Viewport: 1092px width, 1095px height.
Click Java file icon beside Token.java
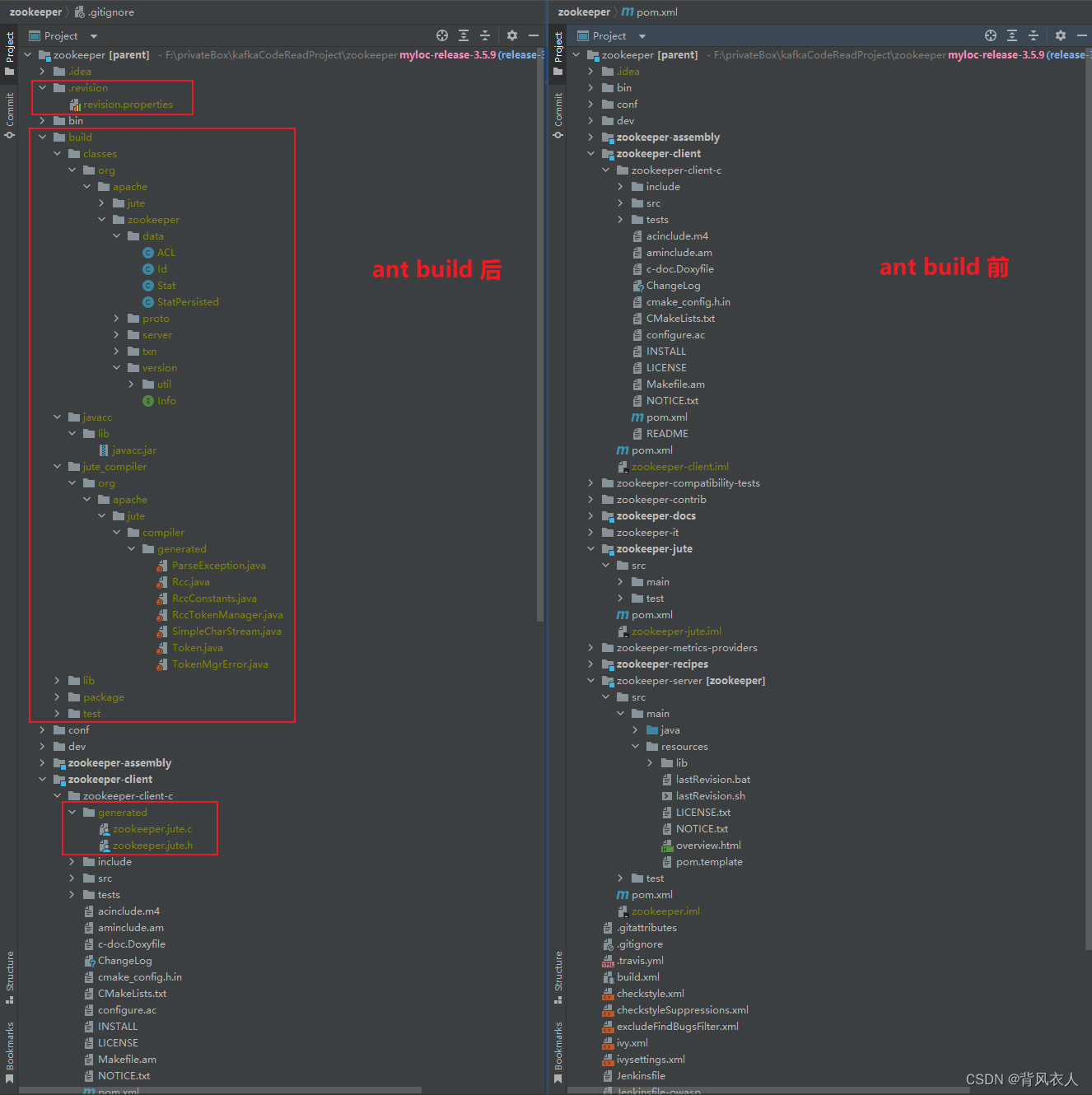163,648
